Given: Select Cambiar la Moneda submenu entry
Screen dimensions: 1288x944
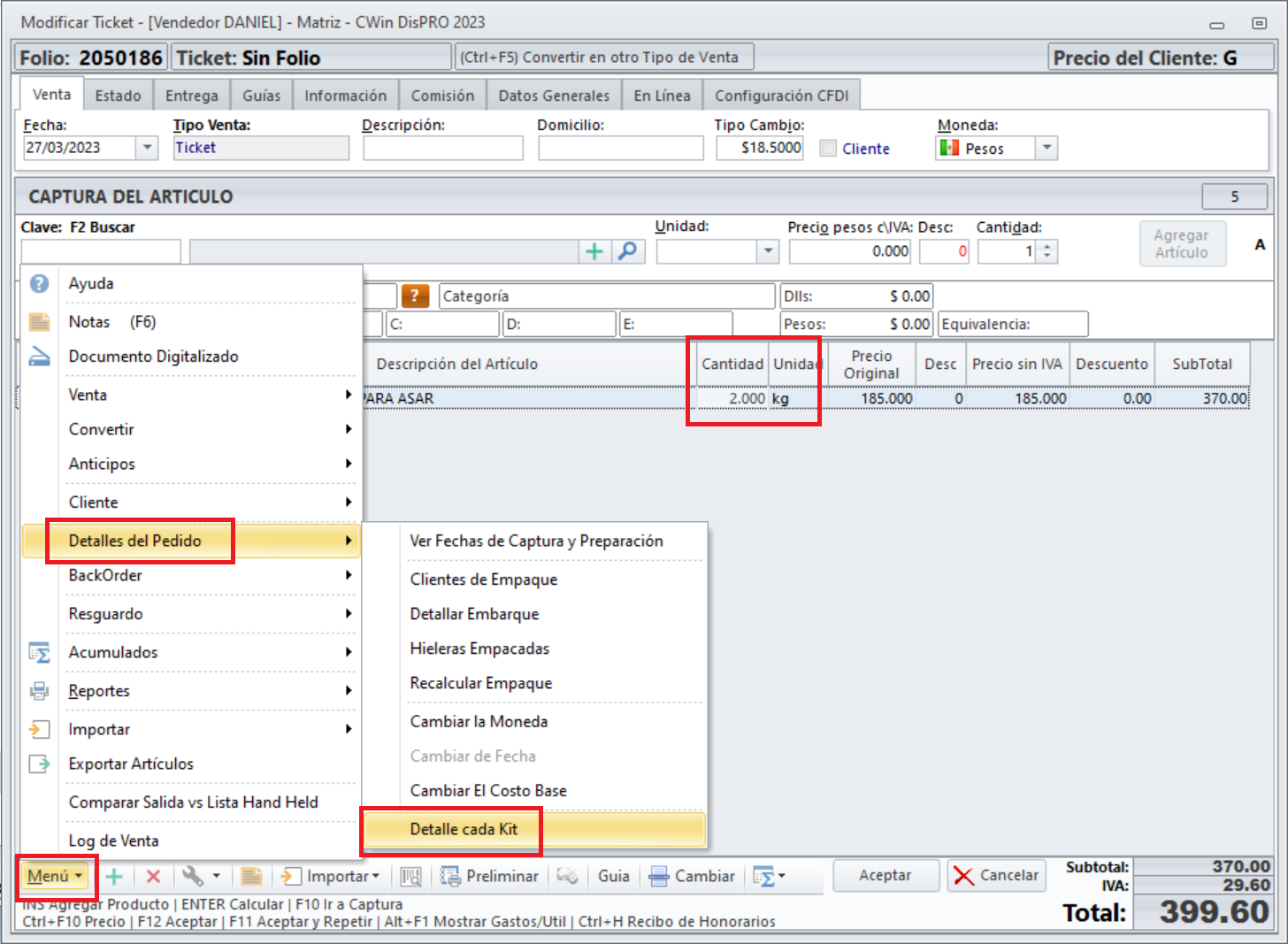Looking at the screenshot, I should pos(535,721).
